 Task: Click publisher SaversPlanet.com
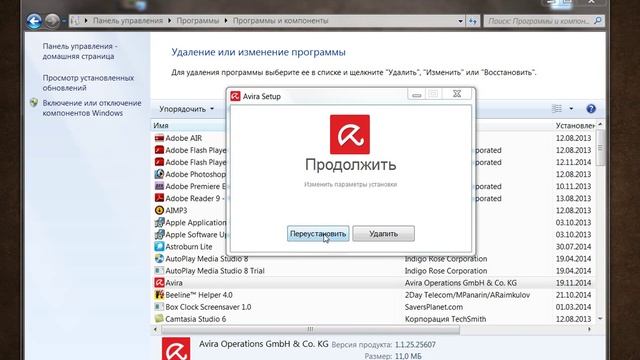click(434, 307)
